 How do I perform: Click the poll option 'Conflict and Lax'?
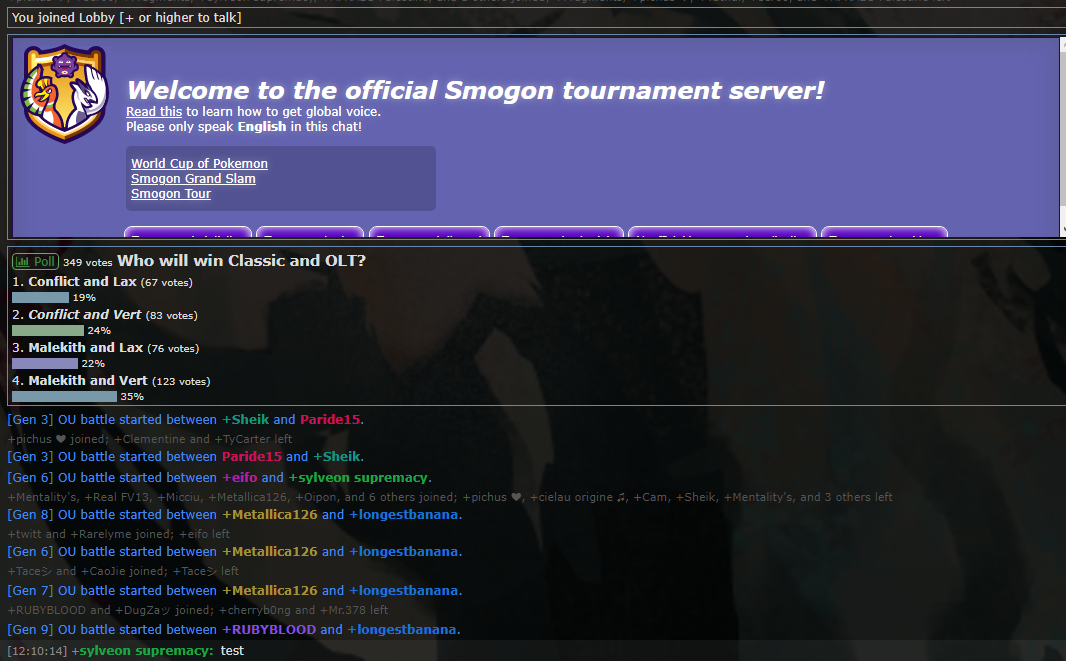pyautogui.click(x=82, y=282)
